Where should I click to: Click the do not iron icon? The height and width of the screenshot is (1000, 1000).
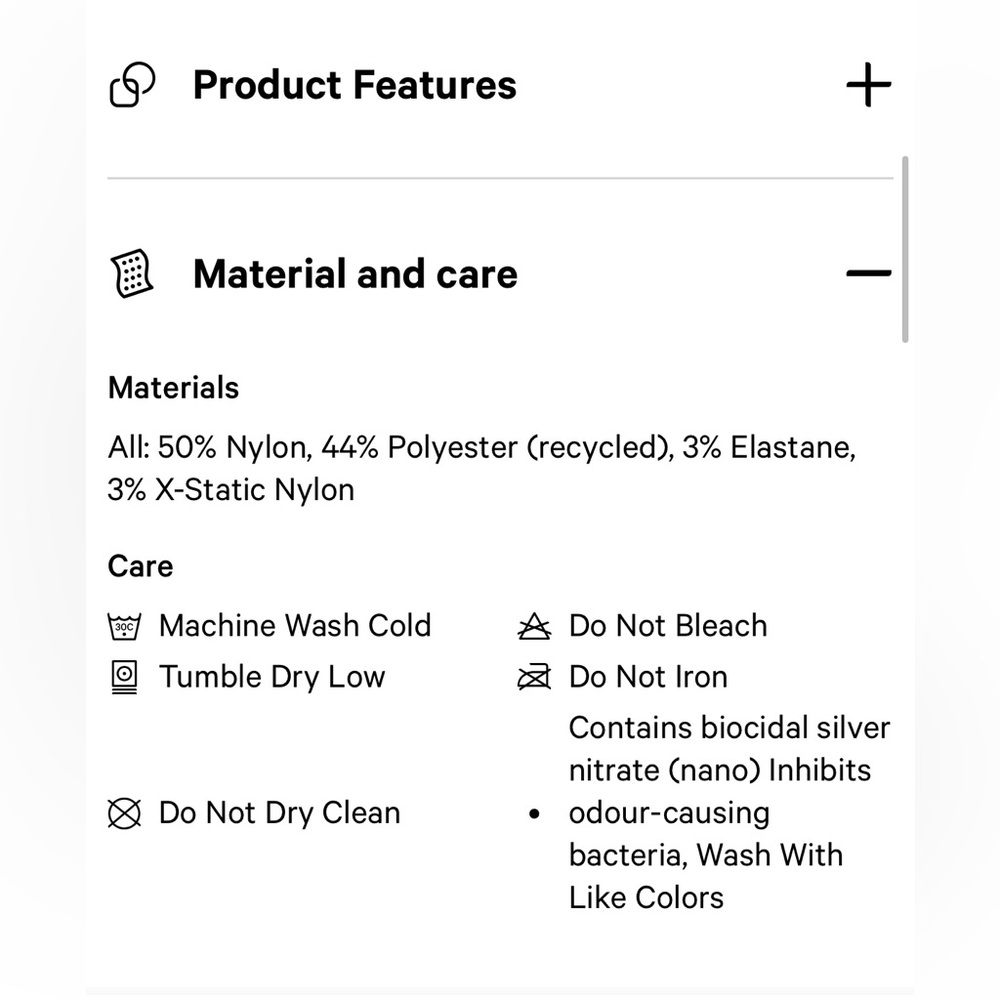coord(534,677)
